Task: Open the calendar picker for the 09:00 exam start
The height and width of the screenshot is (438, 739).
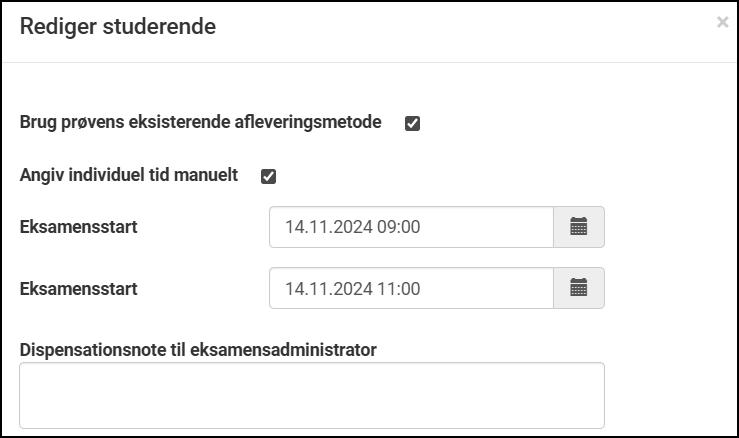Action: point(578,227)
